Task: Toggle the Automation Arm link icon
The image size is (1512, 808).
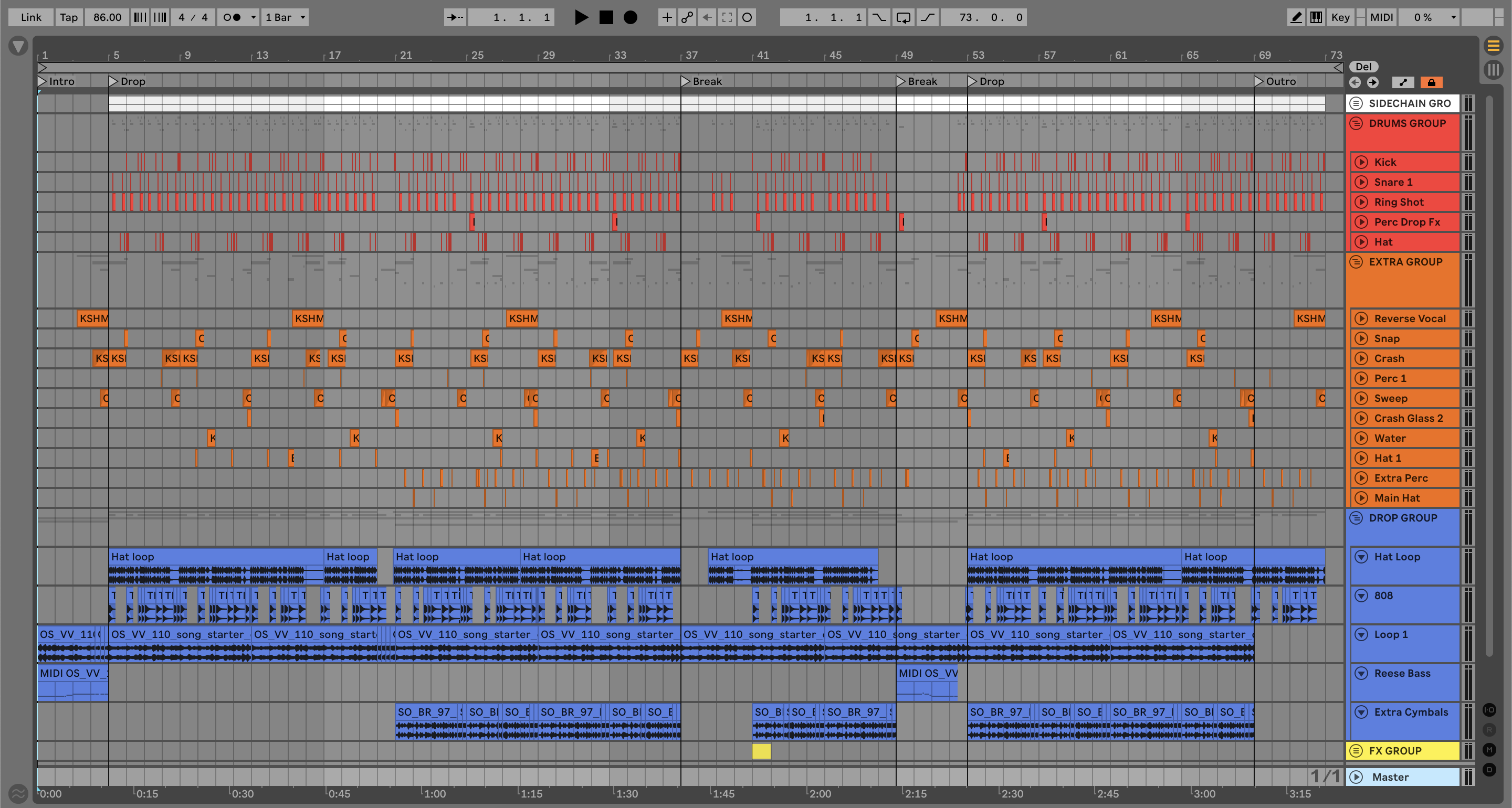Action: [x=687, y=18]
